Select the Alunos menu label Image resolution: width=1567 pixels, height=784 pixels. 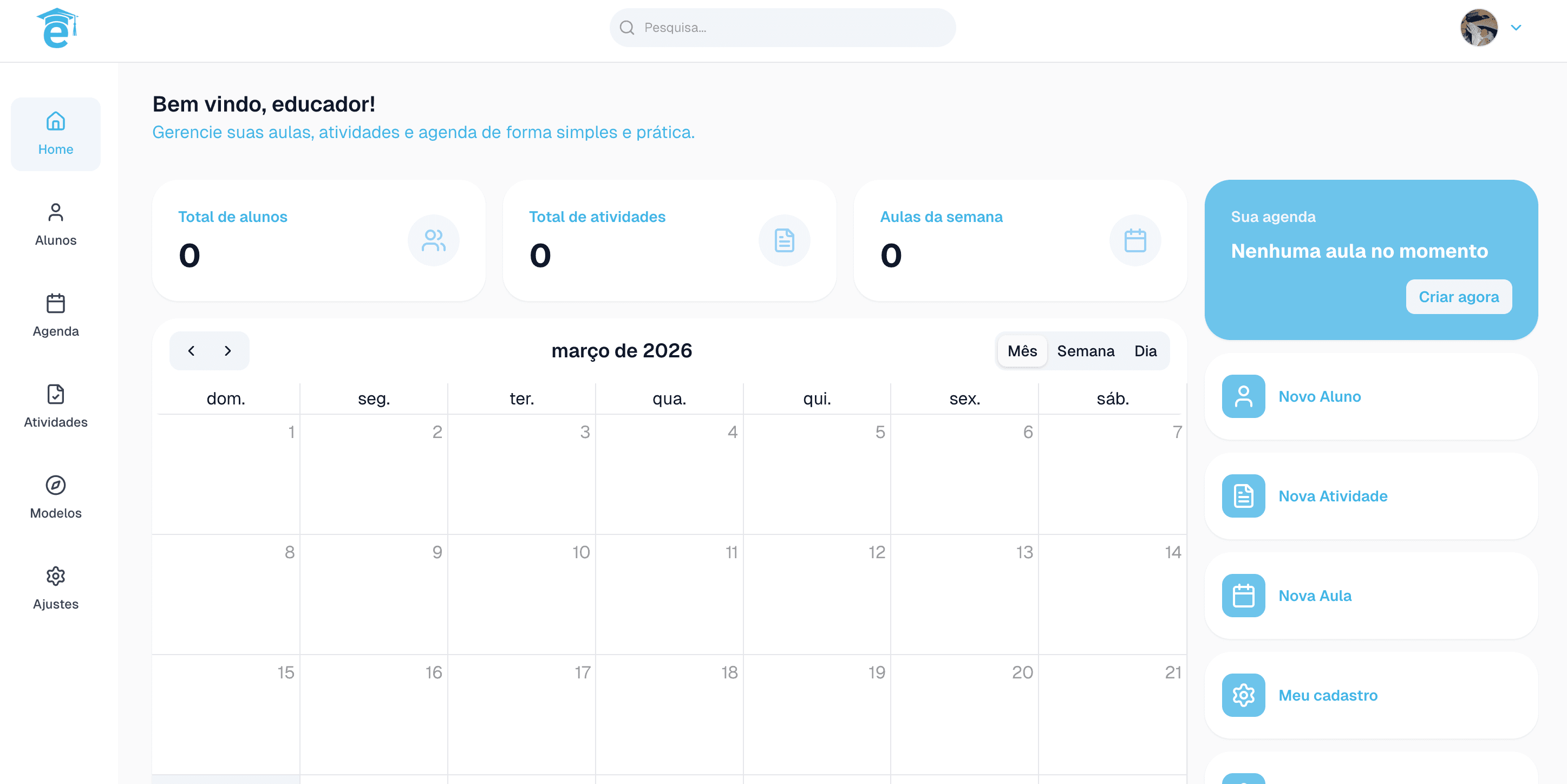click(55, 240)
